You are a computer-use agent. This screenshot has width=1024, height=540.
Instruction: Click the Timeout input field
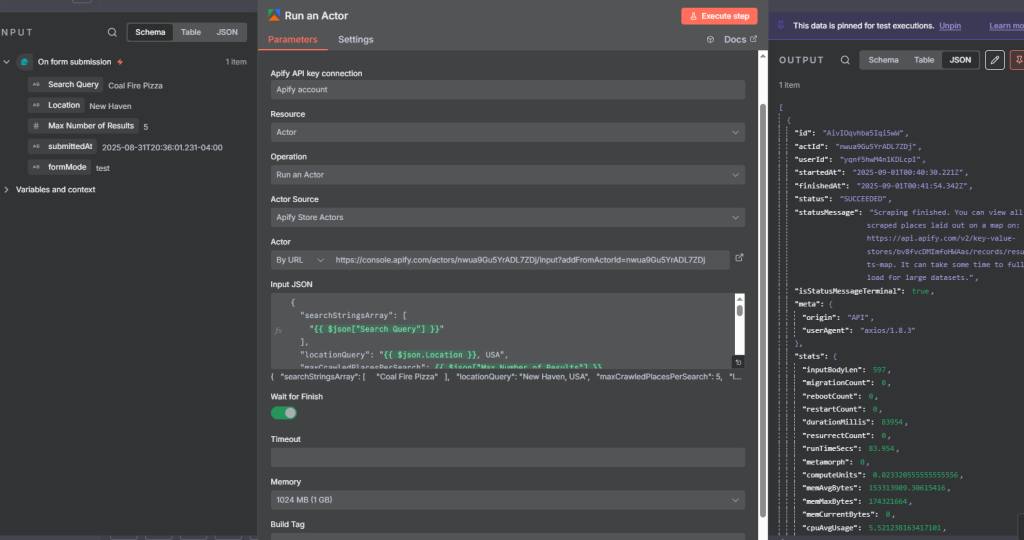pyautogui.click(x=507, y=458)
